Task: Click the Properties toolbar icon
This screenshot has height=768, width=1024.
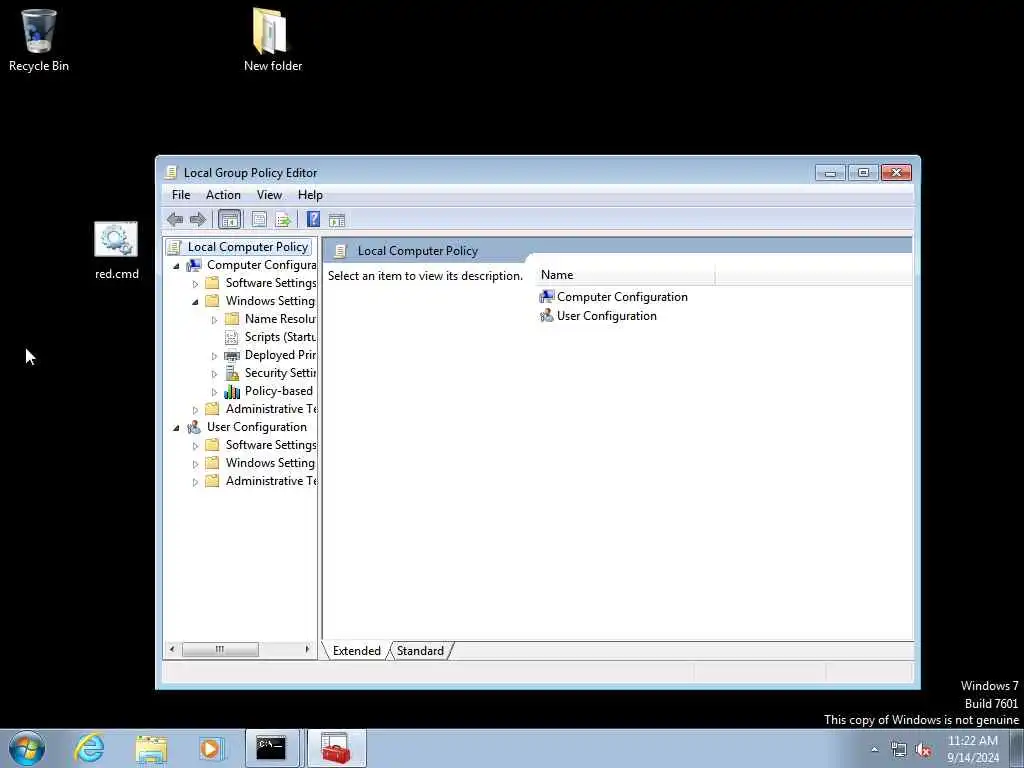Action: pyautogui.click(x=259, y=219)
